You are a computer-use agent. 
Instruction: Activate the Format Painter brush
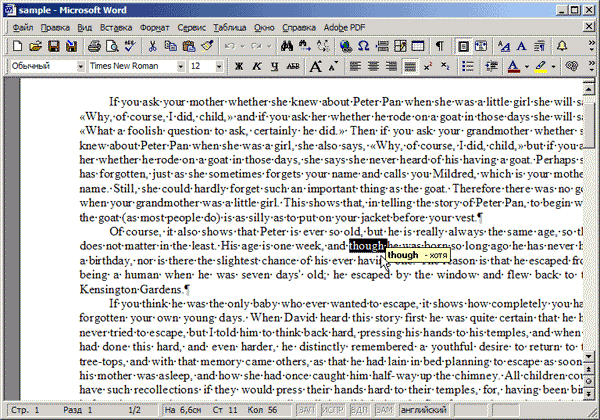click(x=207, y=47)
